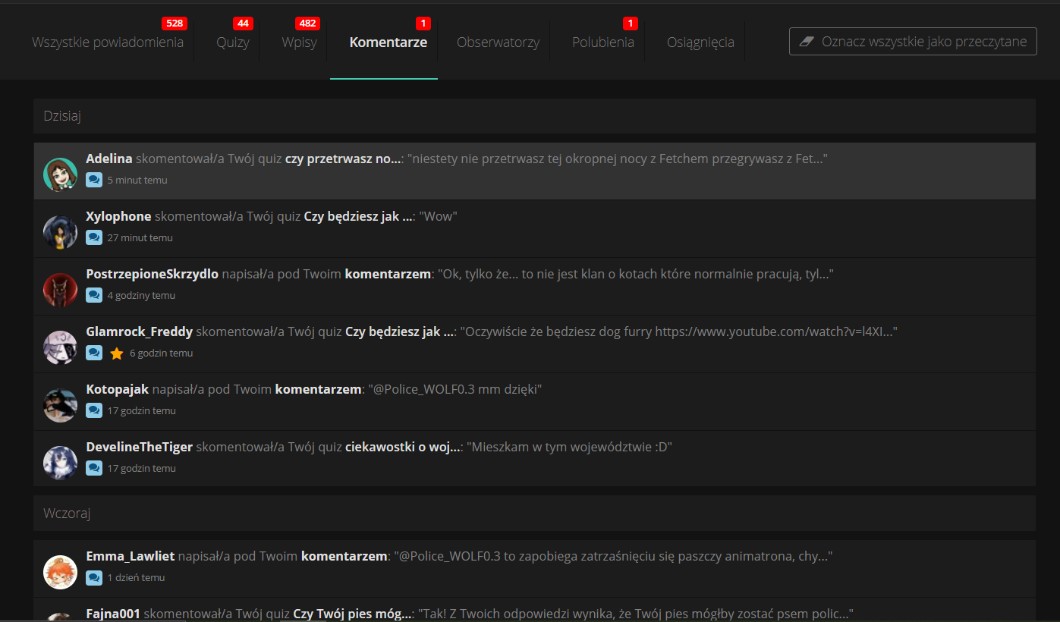1060x622 pixels.
Task: Click Emma_Lawliet's orange avatar
Action: pyautogui.click(x=60, y=571)
